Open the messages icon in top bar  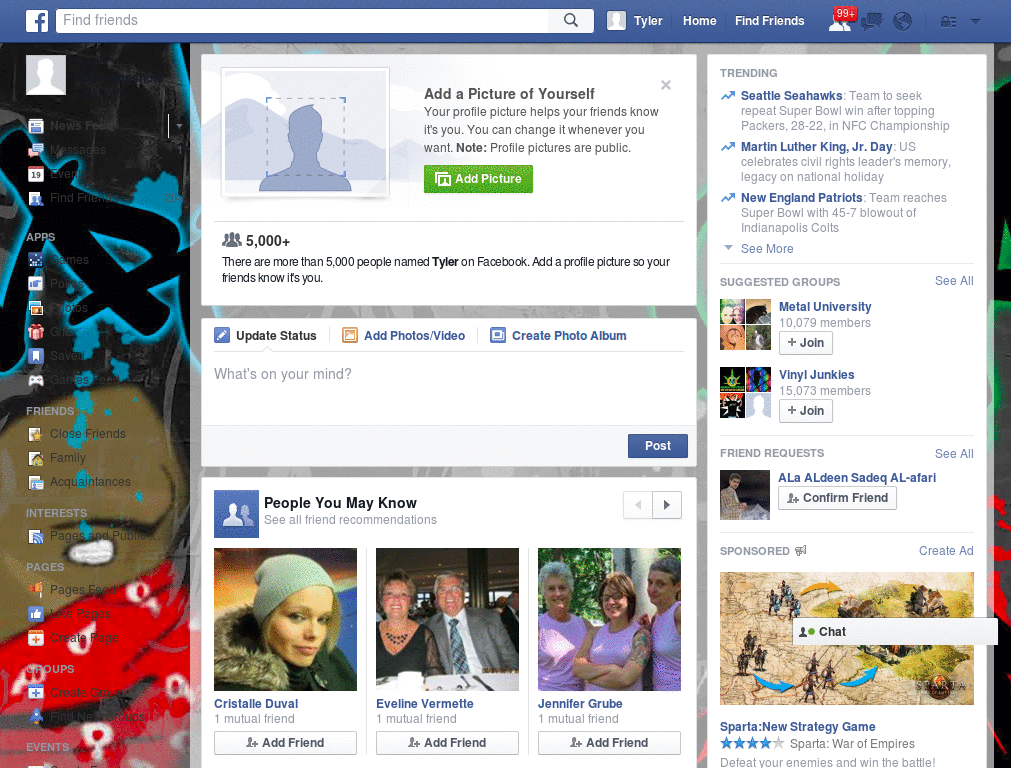[x=871, y=22]
